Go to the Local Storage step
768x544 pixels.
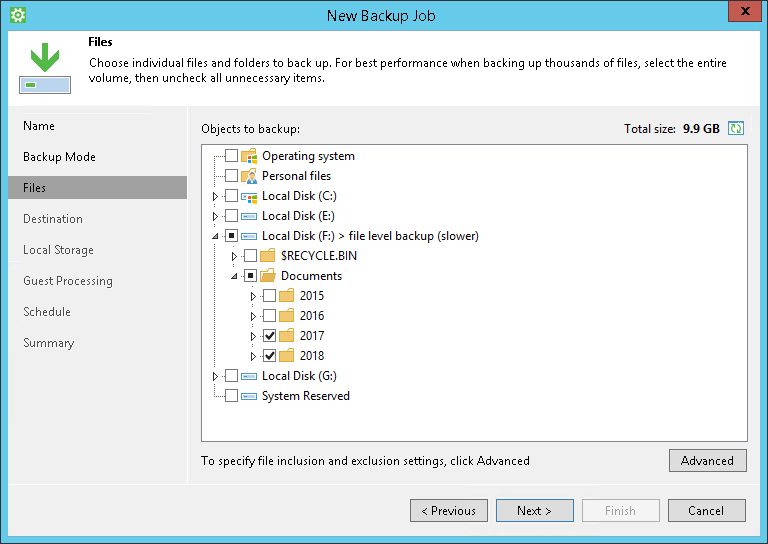tap(97, 250)
